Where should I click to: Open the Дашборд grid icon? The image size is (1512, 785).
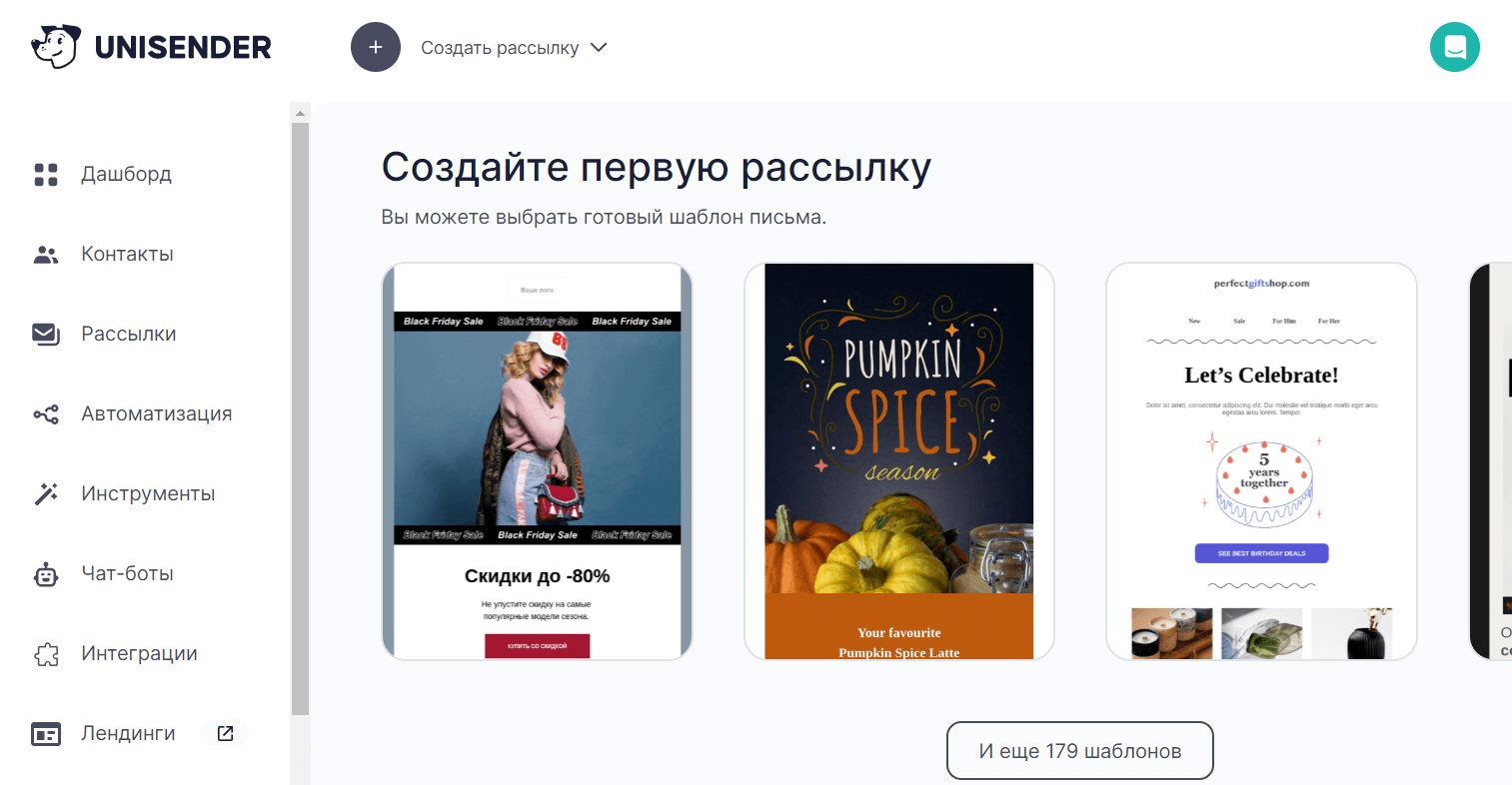click(46, 175)
